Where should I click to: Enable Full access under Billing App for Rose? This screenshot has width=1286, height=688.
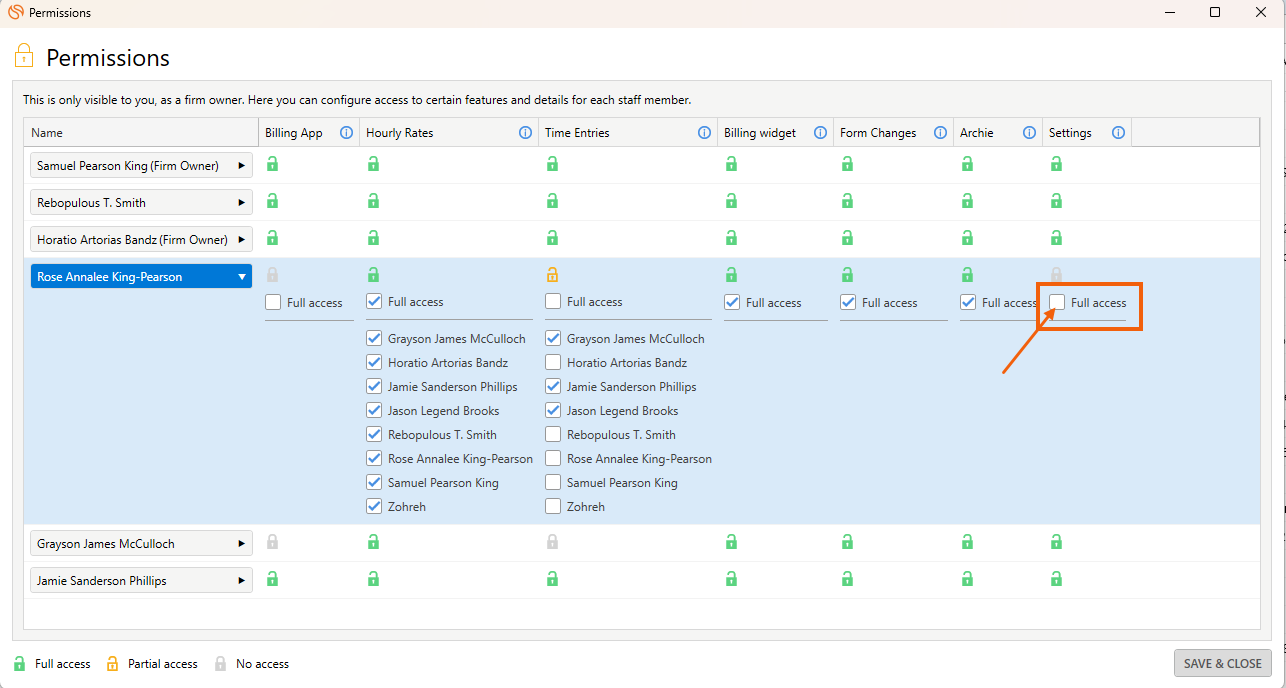click(x=273, y=303)
